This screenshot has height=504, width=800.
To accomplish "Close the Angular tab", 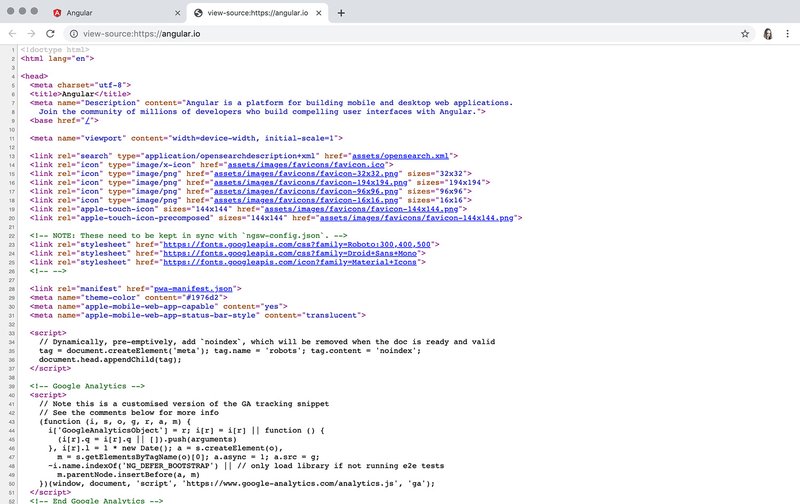I will click(x=178, y=13).
